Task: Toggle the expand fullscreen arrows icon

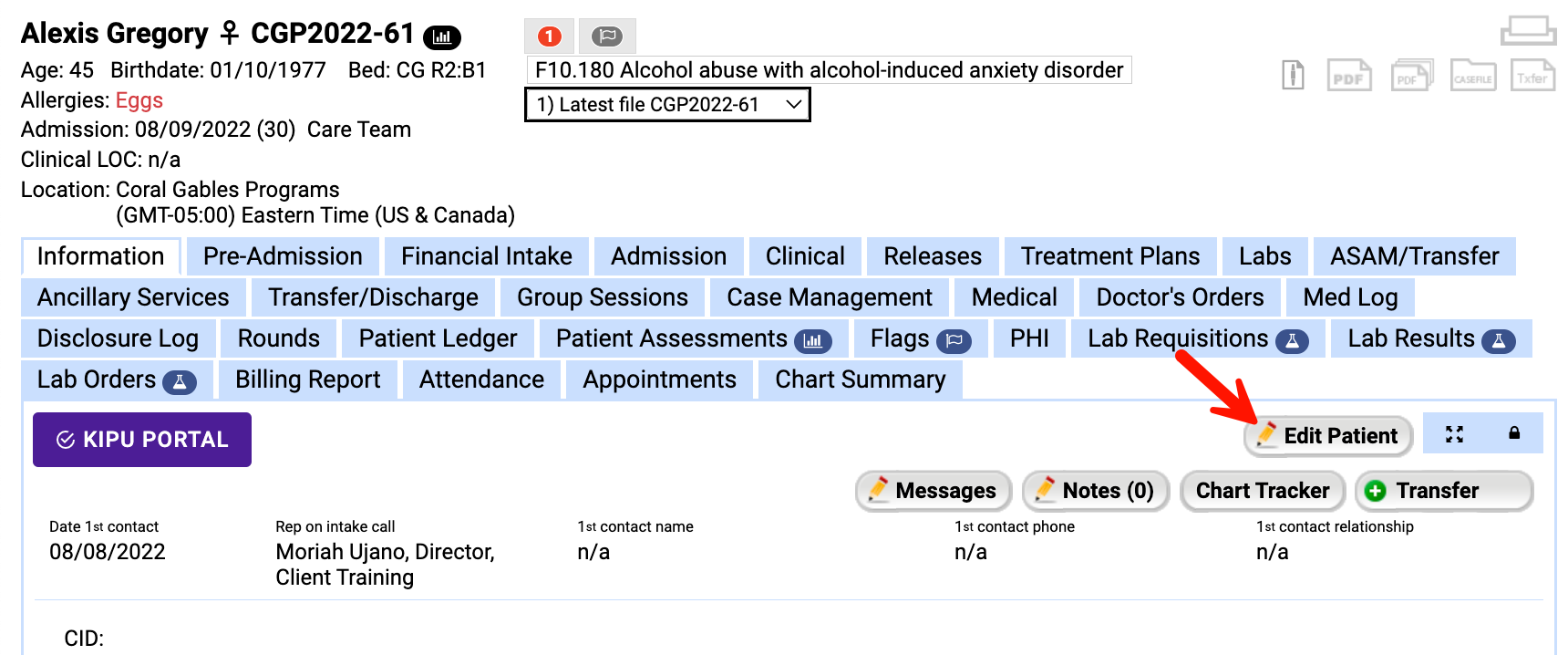Action: click(1454, 434)
